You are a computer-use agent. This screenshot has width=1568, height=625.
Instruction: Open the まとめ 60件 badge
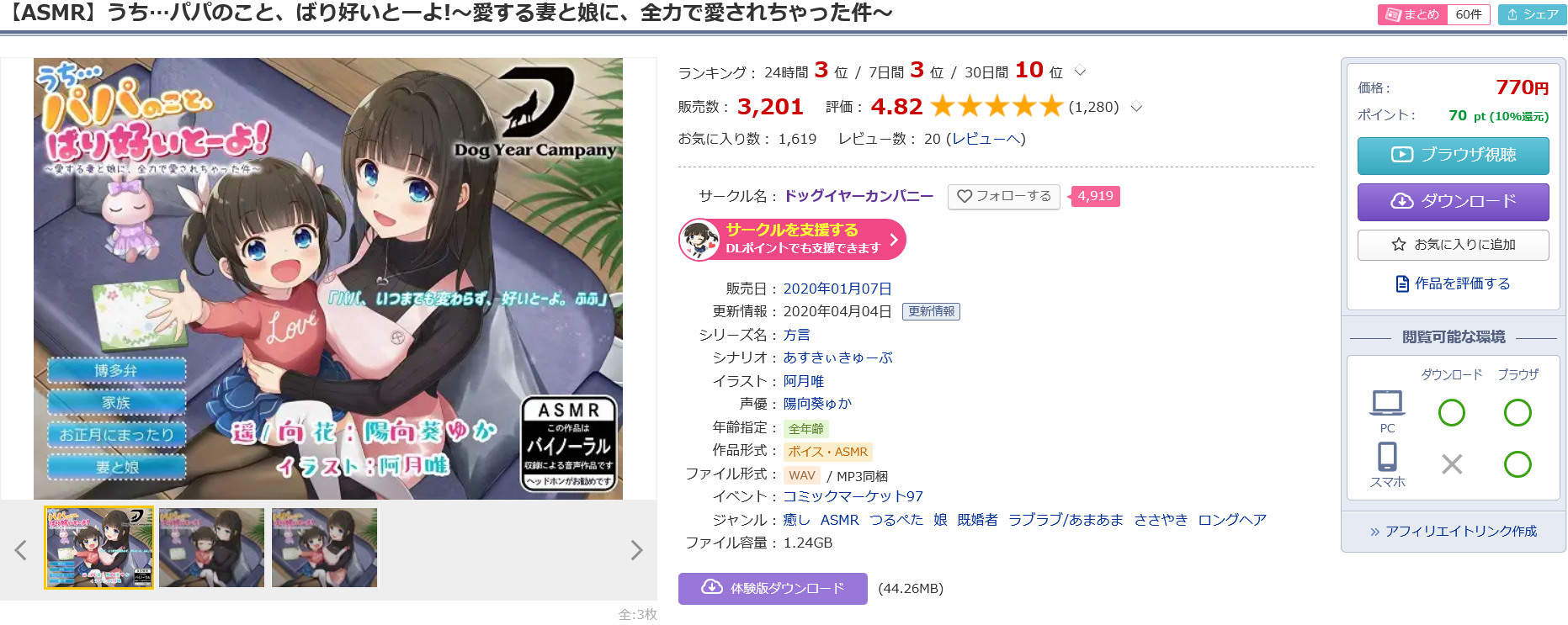tap(1433, 14)
